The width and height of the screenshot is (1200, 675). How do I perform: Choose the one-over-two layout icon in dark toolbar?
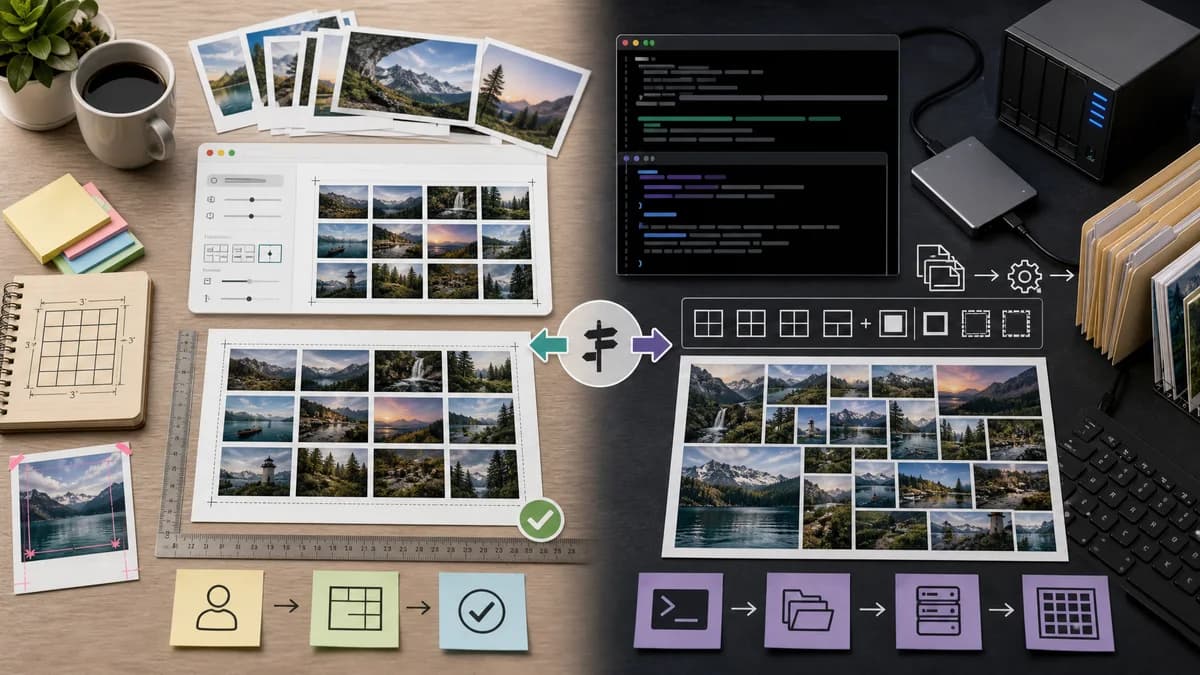coord(837,323)
